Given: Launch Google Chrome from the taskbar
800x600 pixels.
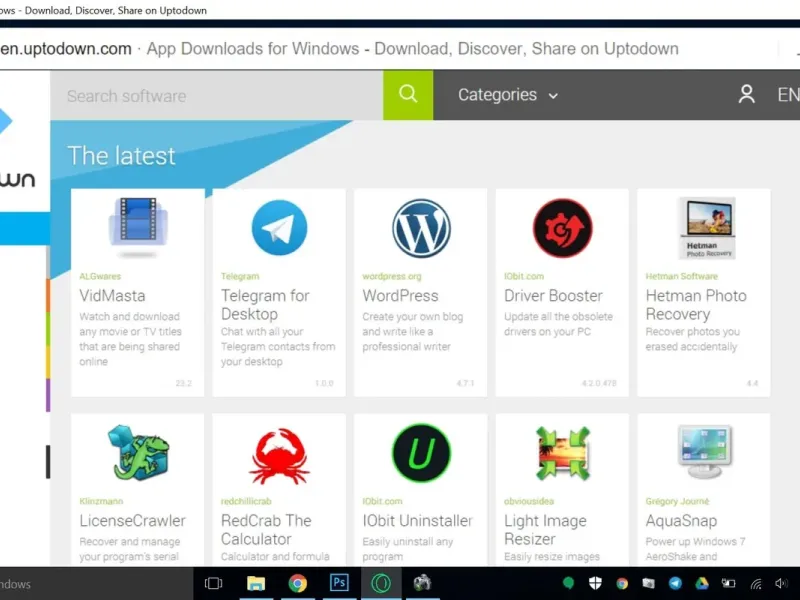Looking at the screenshot, I should (297, 583).
